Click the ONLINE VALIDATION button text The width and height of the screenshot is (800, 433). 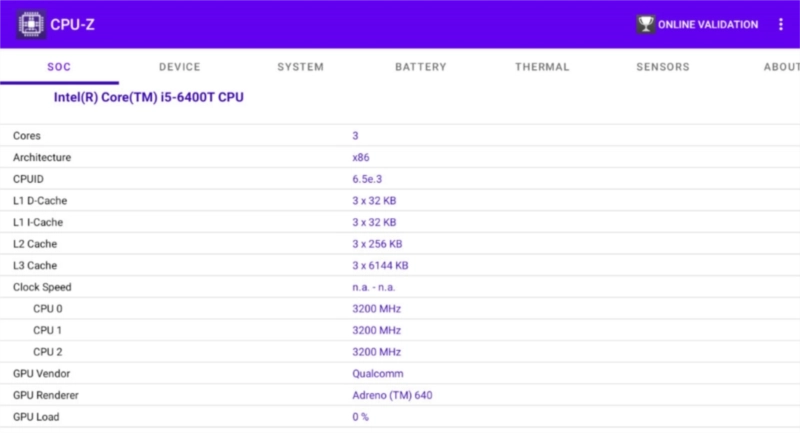click(x=708, y=24)
